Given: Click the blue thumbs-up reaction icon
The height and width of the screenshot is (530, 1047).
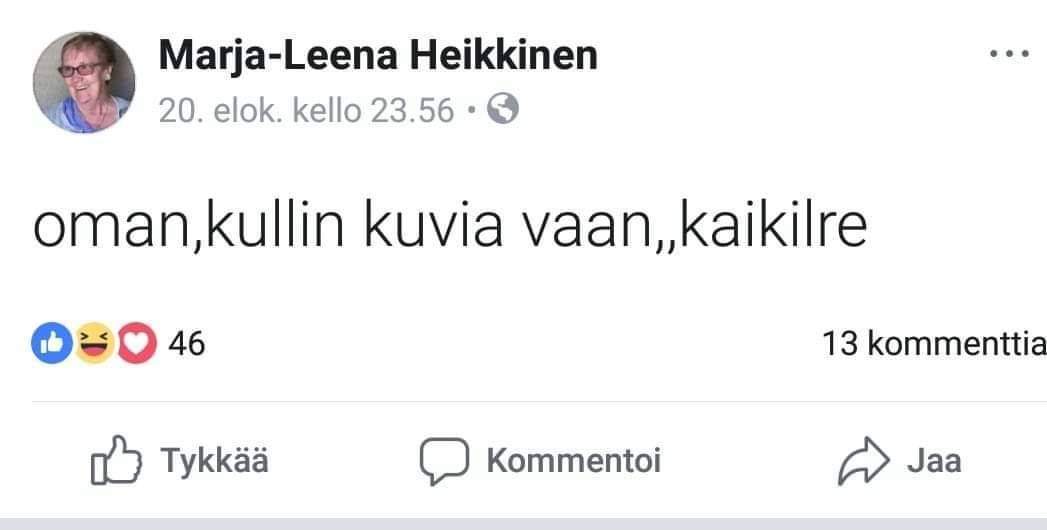Looking at the screenshot, I should (52, 344).
